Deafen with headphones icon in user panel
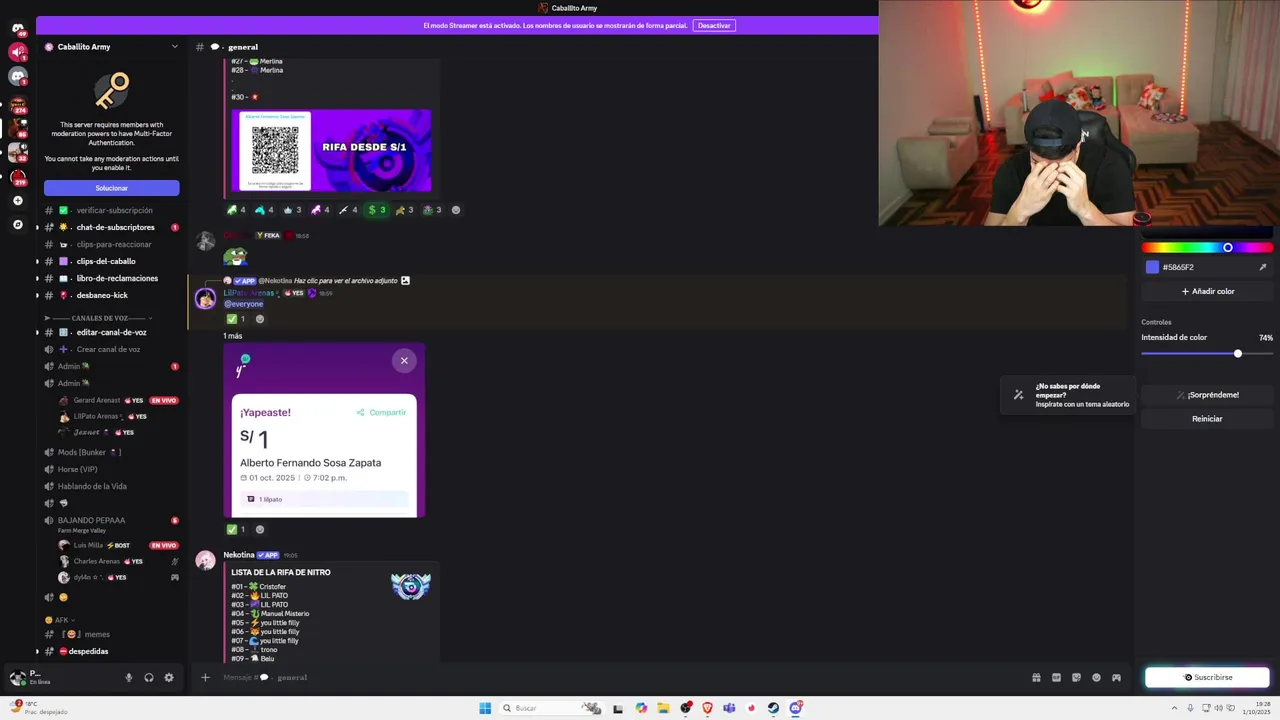Viewport: 1280px width, 720px height. 149,677
